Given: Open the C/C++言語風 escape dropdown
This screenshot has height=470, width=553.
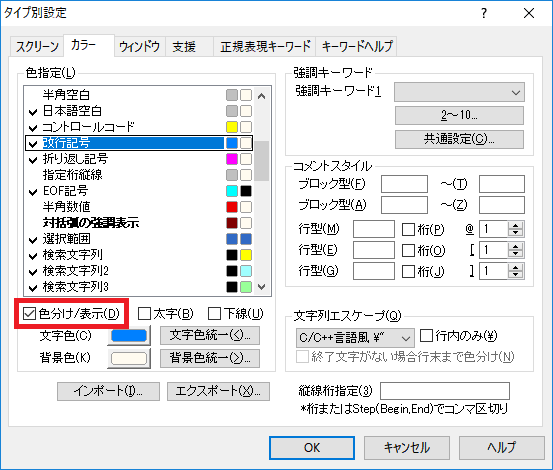Looking at the screenshot, I should click(355, 338).
